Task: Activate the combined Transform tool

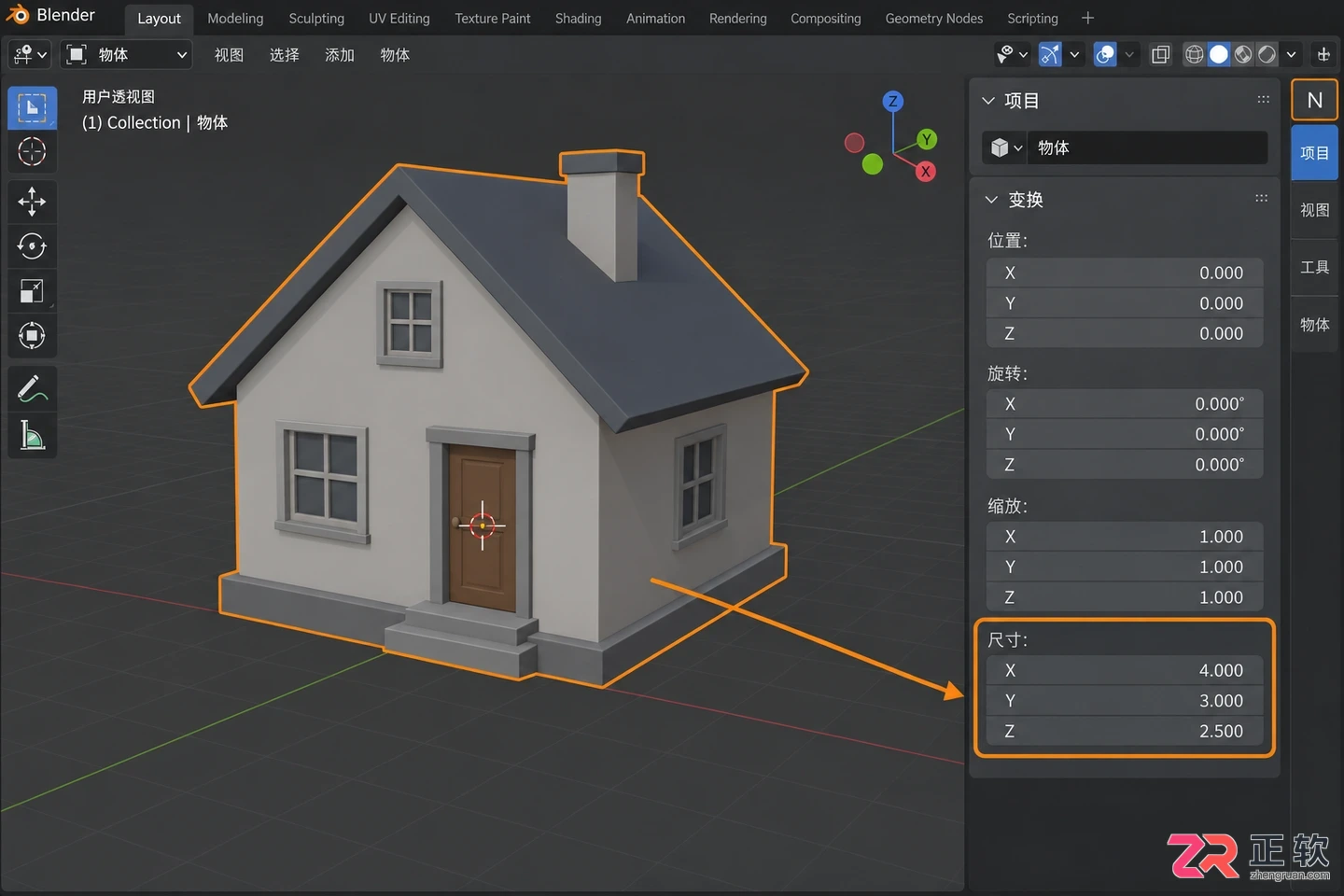Action: click(x=32, y=336)
